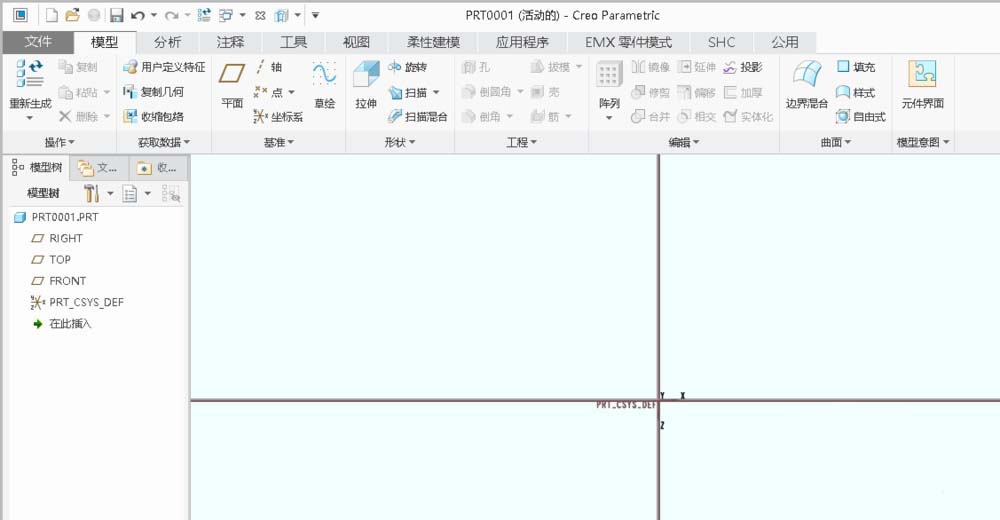1000x520 pixels.
Task: Select the Project (投影) tool
Action: 743,67
